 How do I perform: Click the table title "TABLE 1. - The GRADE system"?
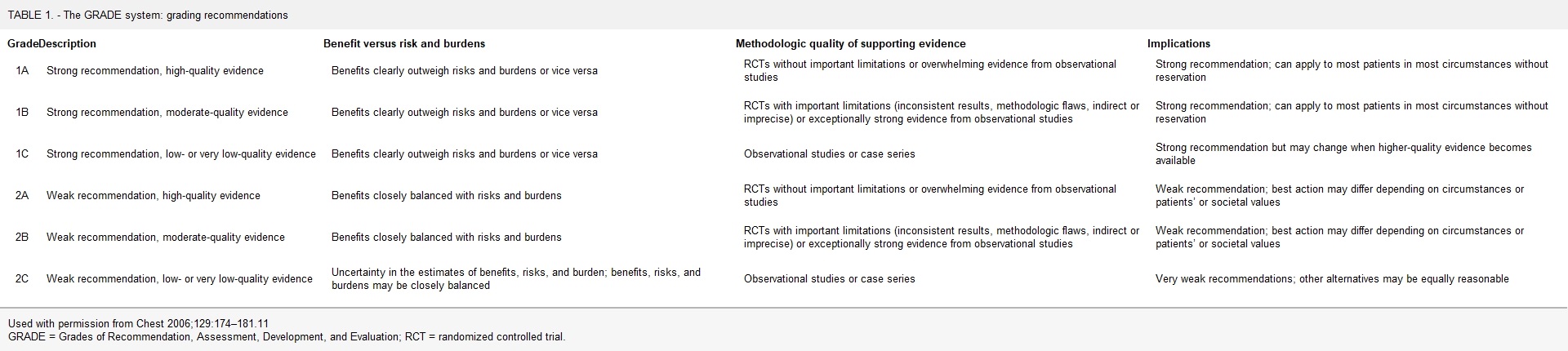point(148,16)
